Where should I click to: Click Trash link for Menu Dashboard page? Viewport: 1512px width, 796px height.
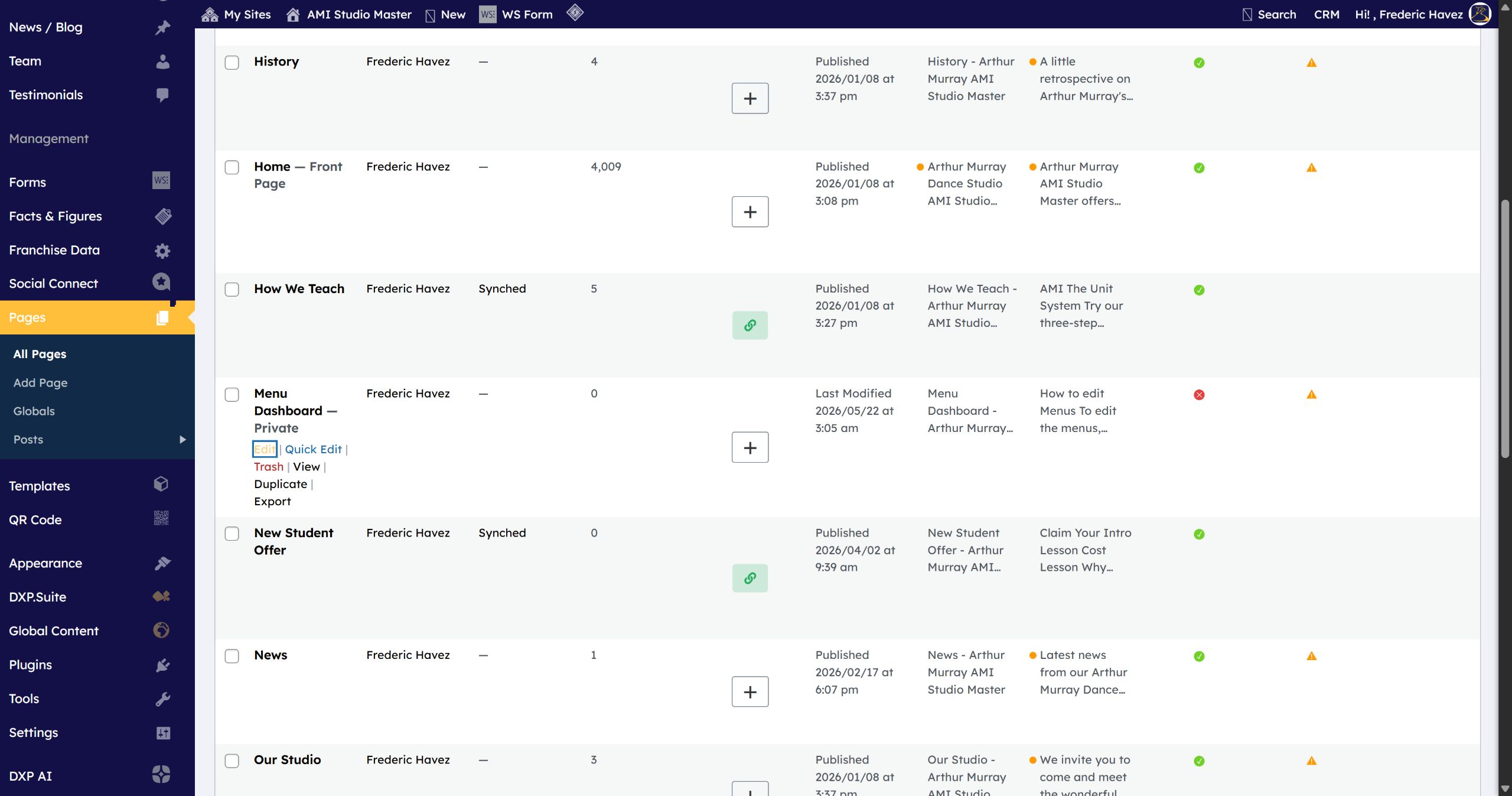coord(269,467)
